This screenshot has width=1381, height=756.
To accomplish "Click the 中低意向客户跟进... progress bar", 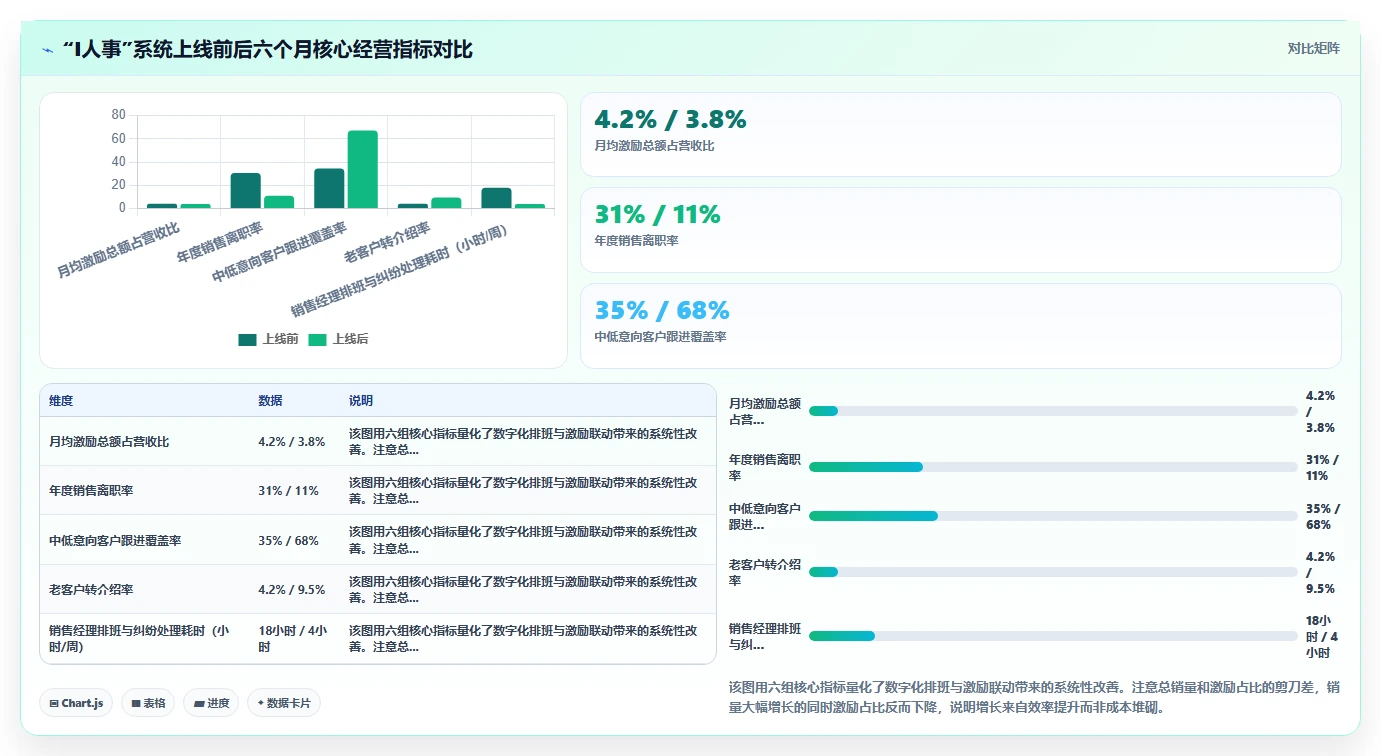I will tap(1053, 516).
